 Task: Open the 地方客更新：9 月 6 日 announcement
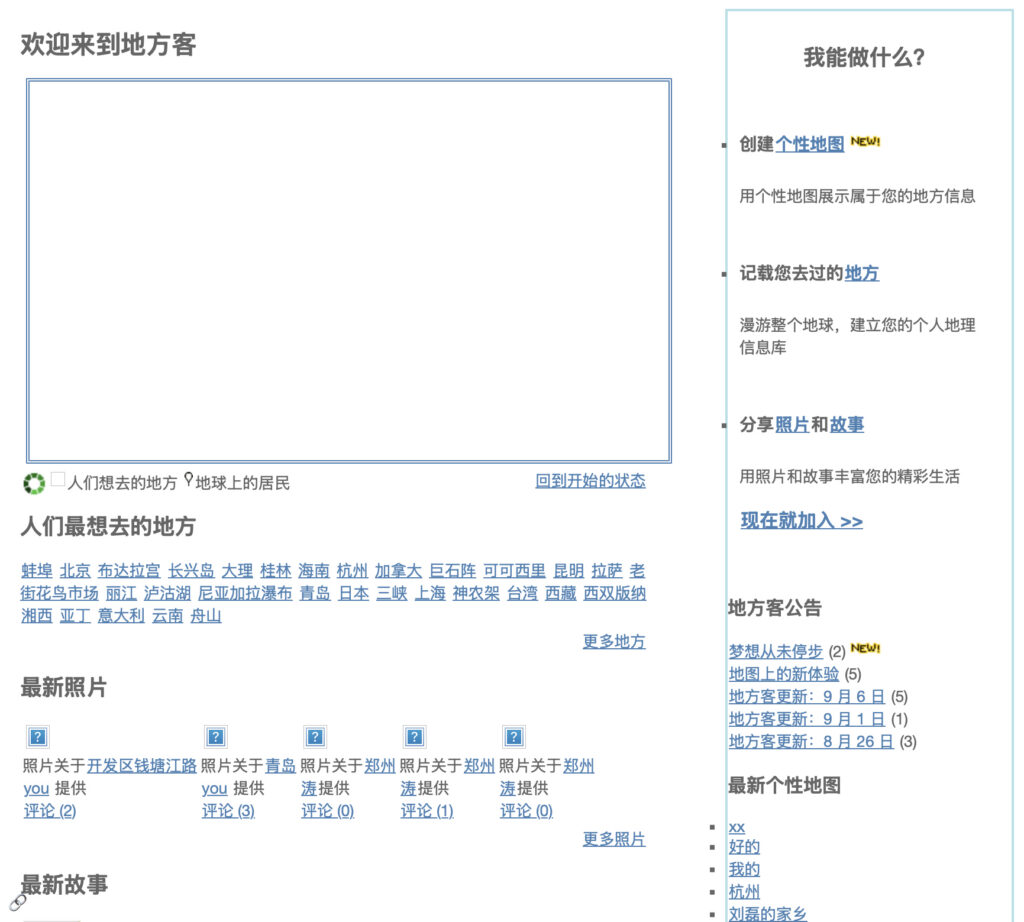(806, 697)
